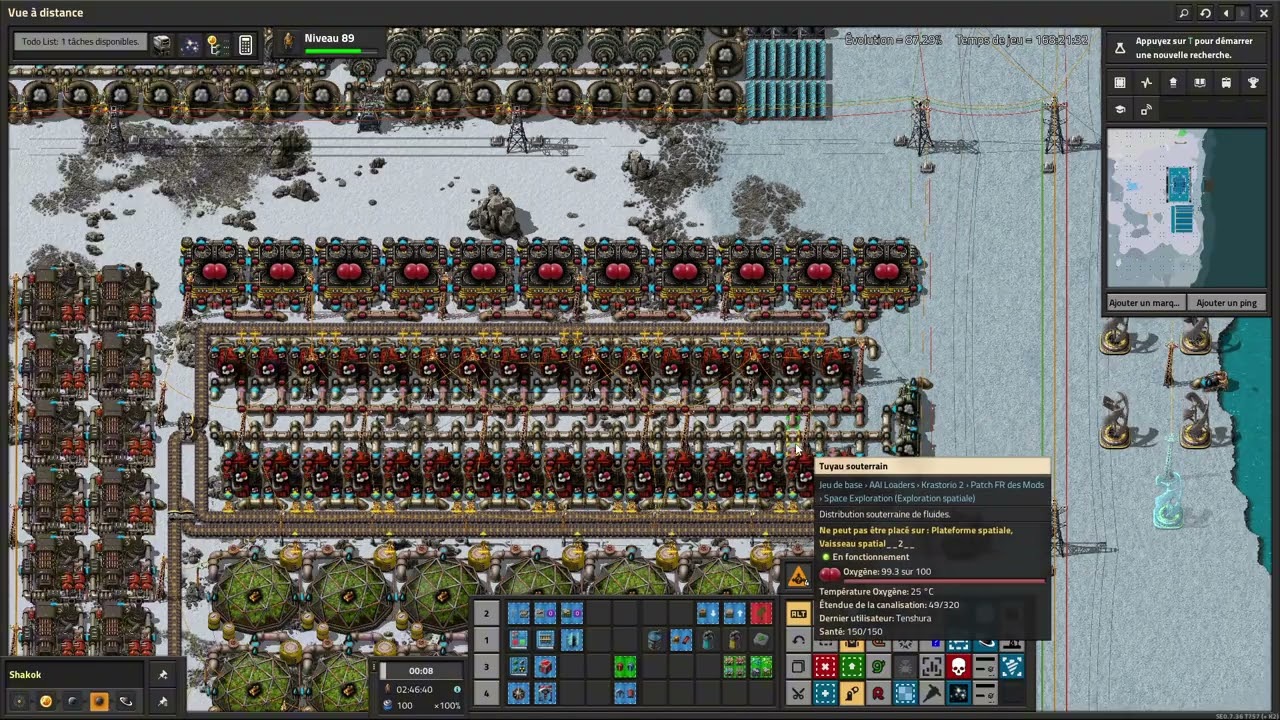The height and width of the screenshot is (720, 1280).
Task: Select the scissors cut tool shortcut
Action: (x=798, y=692)
